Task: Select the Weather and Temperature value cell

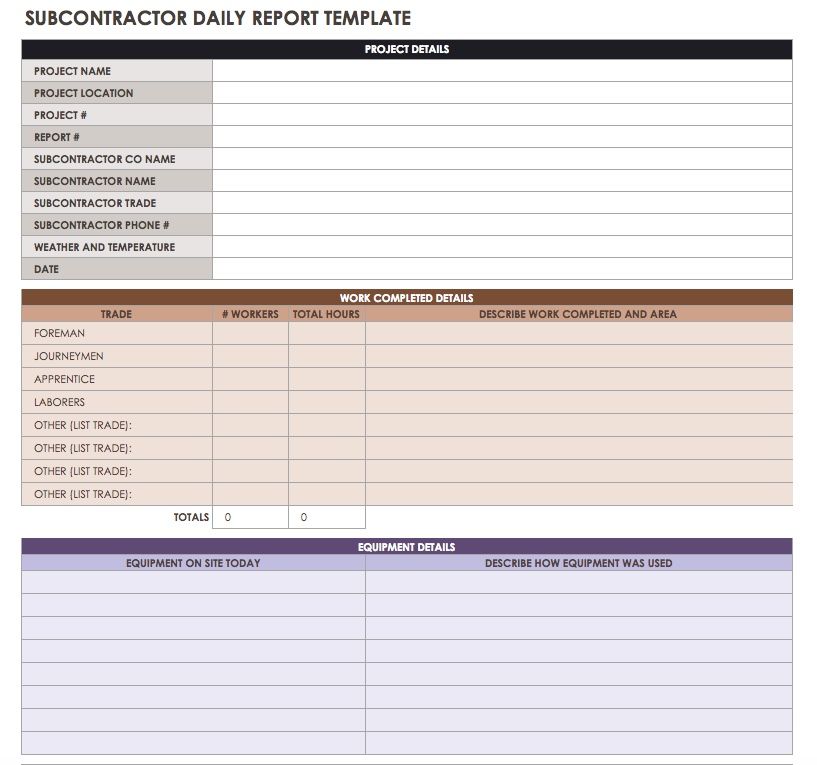Action: click(502, 247)
